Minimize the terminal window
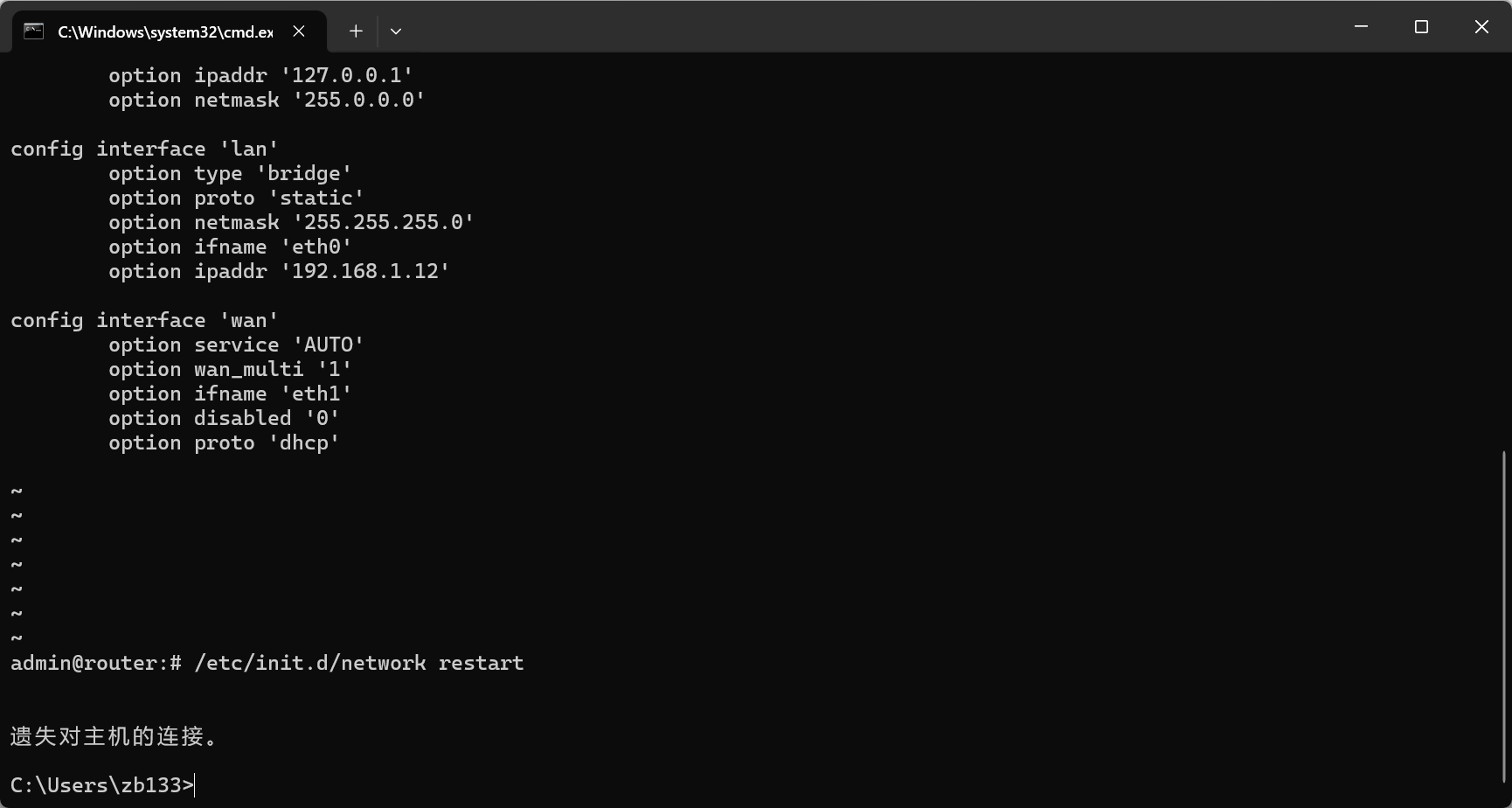The width and height of the screenshot is (1512, 808). 1361,27
